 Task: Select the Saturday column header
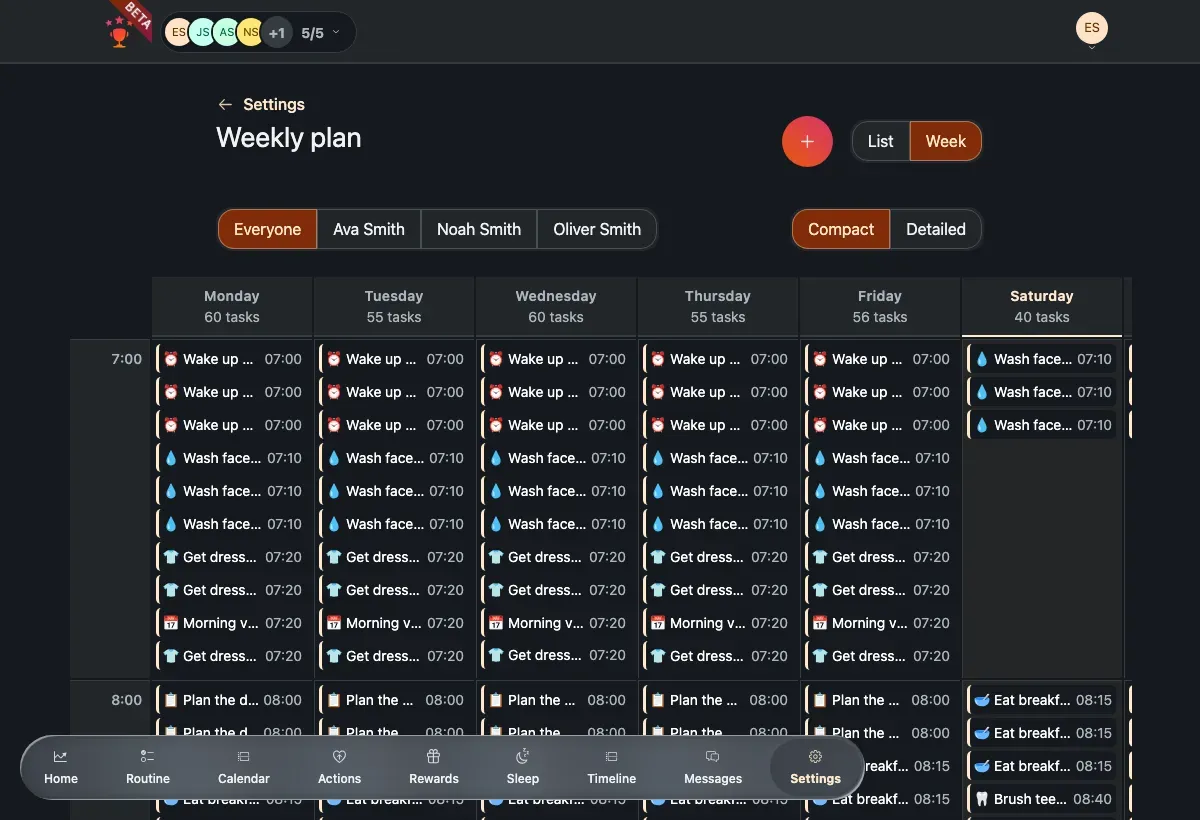click(1042, 307)
